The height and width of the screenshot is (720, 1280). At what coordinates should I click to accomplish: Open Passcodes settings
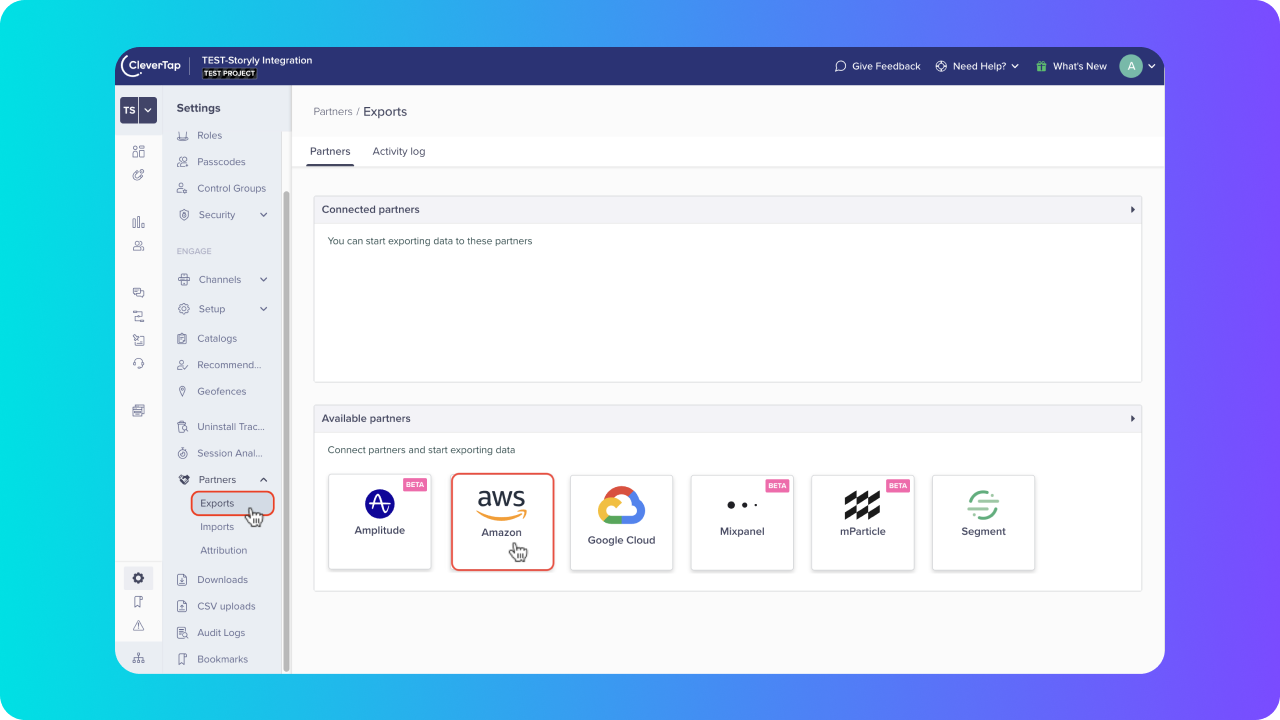pyautogui.click(x=222, y=162)
